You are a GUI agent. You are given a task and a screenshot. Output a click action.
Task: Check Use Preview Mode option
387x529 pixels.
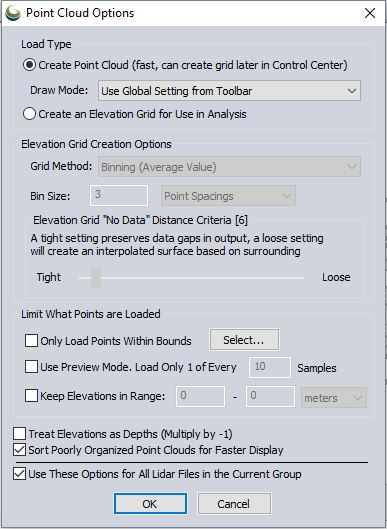[x=31, y=367]
